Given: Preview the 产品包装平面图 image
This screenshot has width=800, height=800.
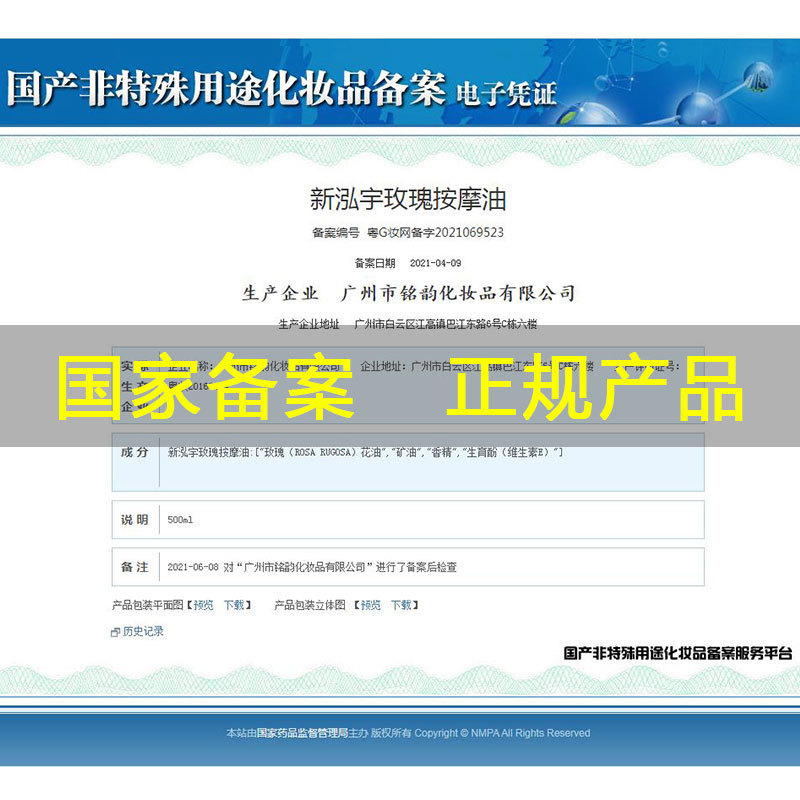Looking at the screenshot, I should point(204,605).
